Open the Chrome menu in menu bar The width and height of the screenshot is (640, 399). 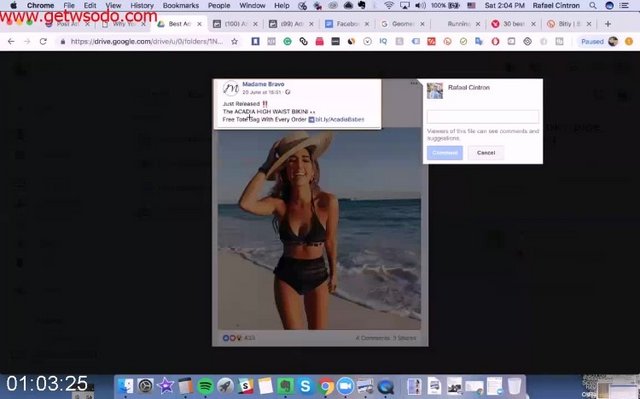coord(40,6)
